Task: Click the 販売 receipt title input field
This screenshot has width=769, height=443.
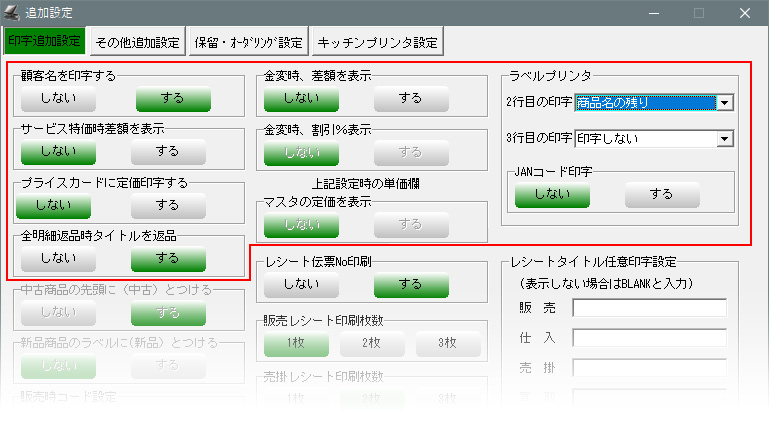Action: [x=649, y=308]
